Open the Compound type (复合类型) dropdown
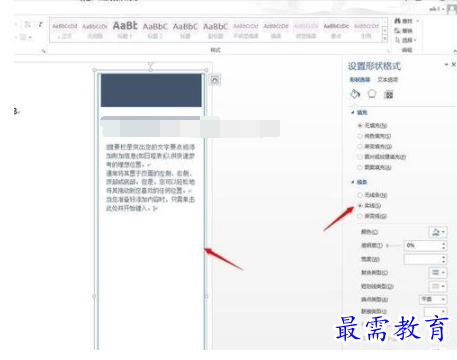The height and width of the screenshot is (360, 457). 438,273
